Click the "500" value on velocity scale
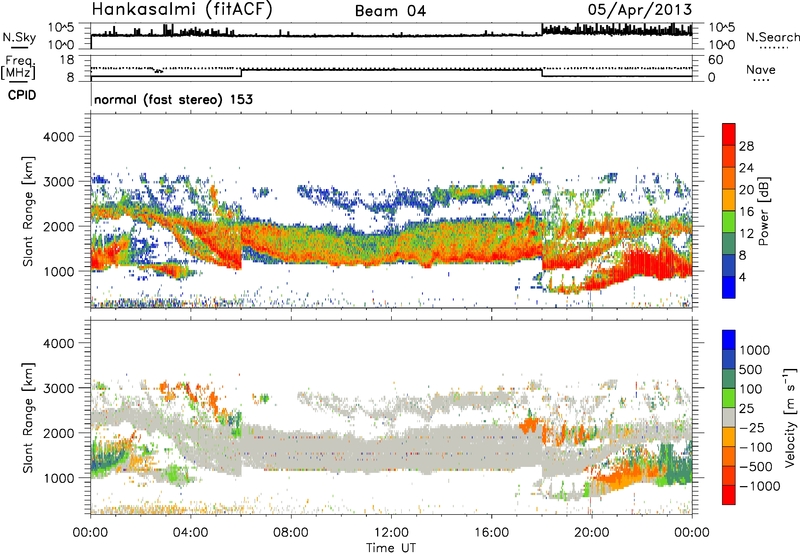Viewport: 800px width, 554px height. (x=751, y=369)
